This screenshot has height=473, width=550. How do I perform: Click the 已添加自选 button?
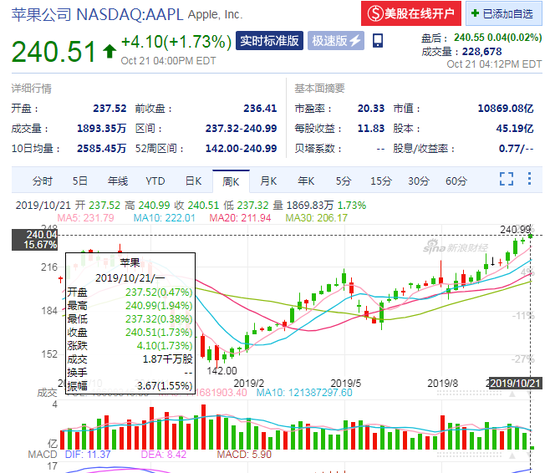[503, 13]
